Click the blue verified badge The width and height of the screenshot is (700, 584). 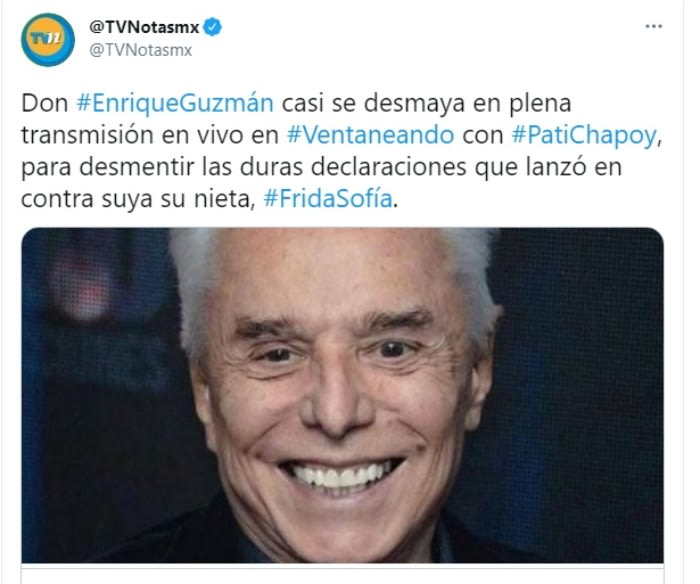(x=212, y=27)
